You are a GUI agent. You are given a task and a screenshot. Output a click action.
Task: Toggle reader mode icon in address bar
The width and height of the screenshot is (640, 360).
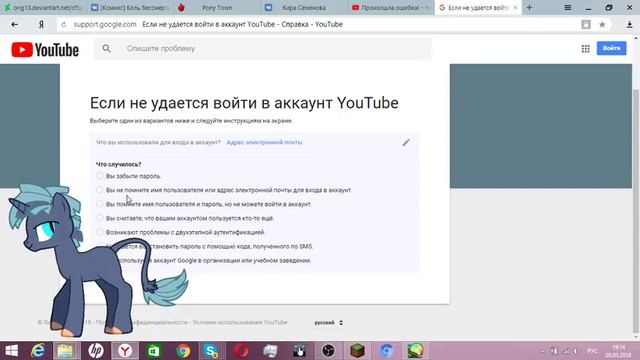click(x=586, y=24)
